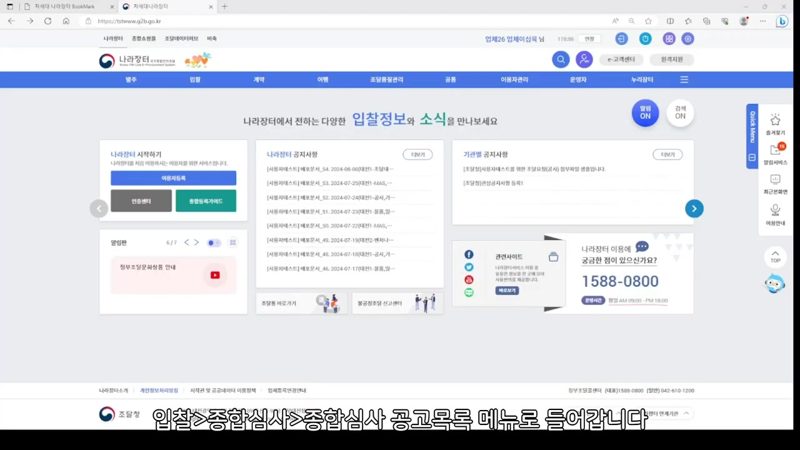Open the 운영자 main menu
Screen dimensions: 800x450
point(578,80)
